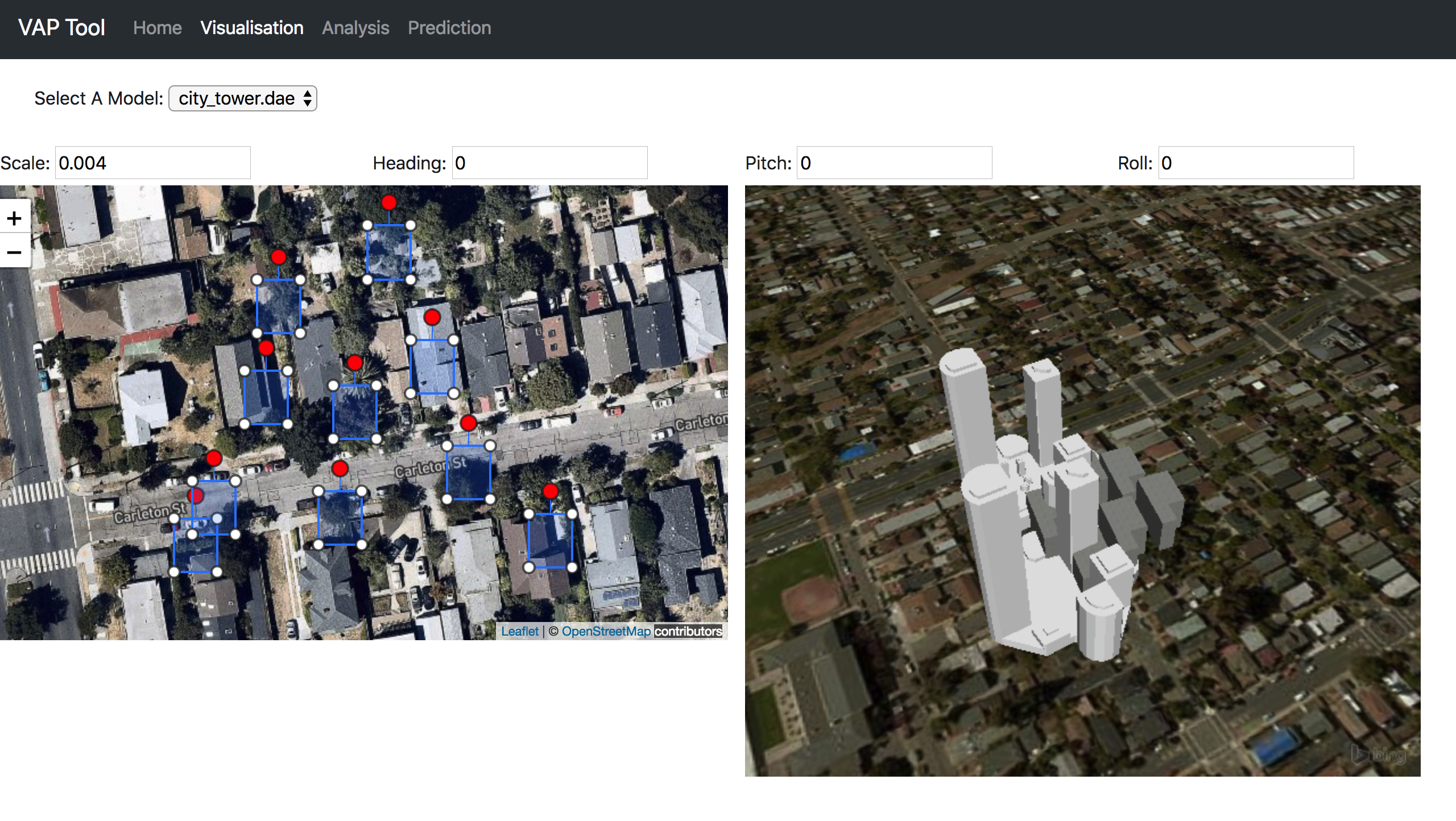This screenshot has width=1456, height=821.
Task: Click the Pitch value field
Action: (x=894, y=163)
